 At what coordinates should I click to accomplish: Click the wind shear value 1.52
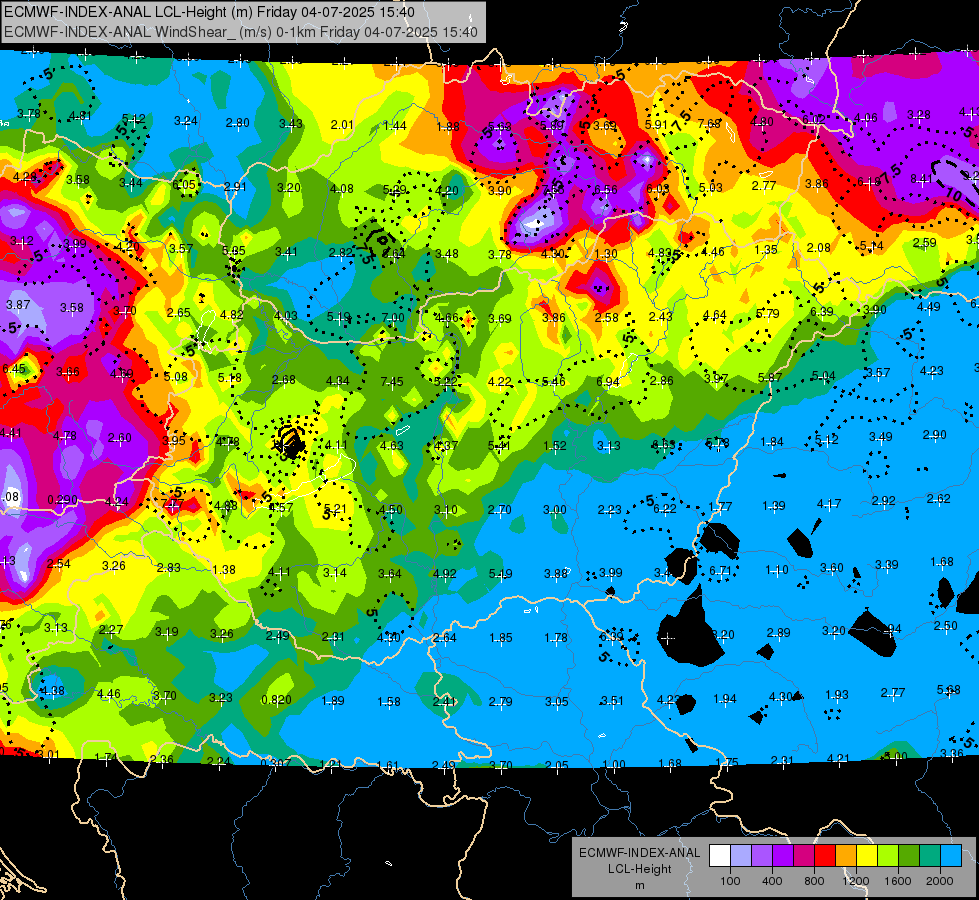point(554,446)
